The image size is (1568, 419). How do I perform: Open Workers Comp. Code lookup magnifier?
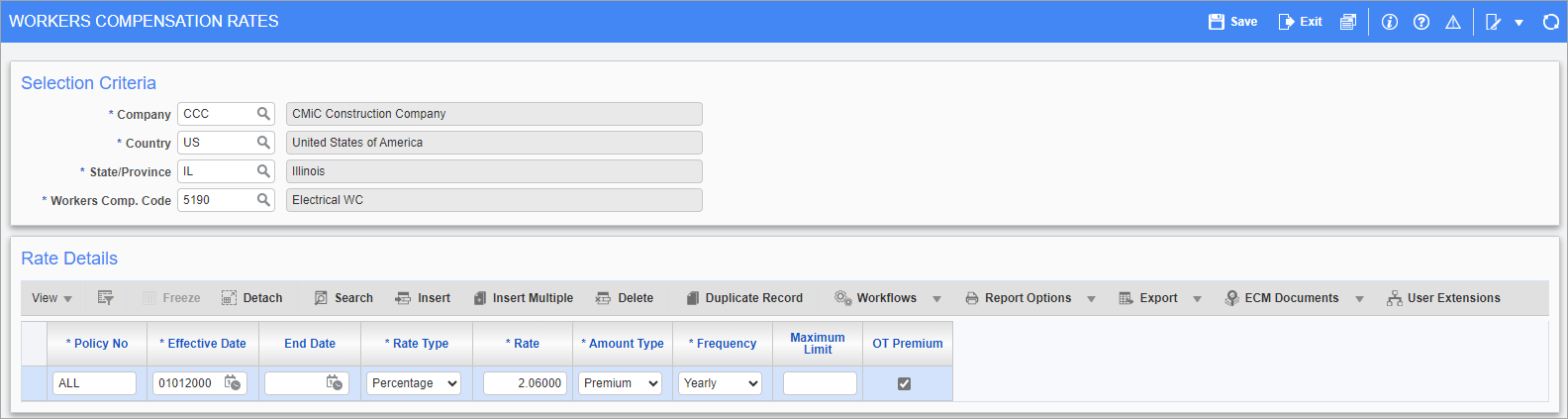pyautogui.click(x=263, y=200)
